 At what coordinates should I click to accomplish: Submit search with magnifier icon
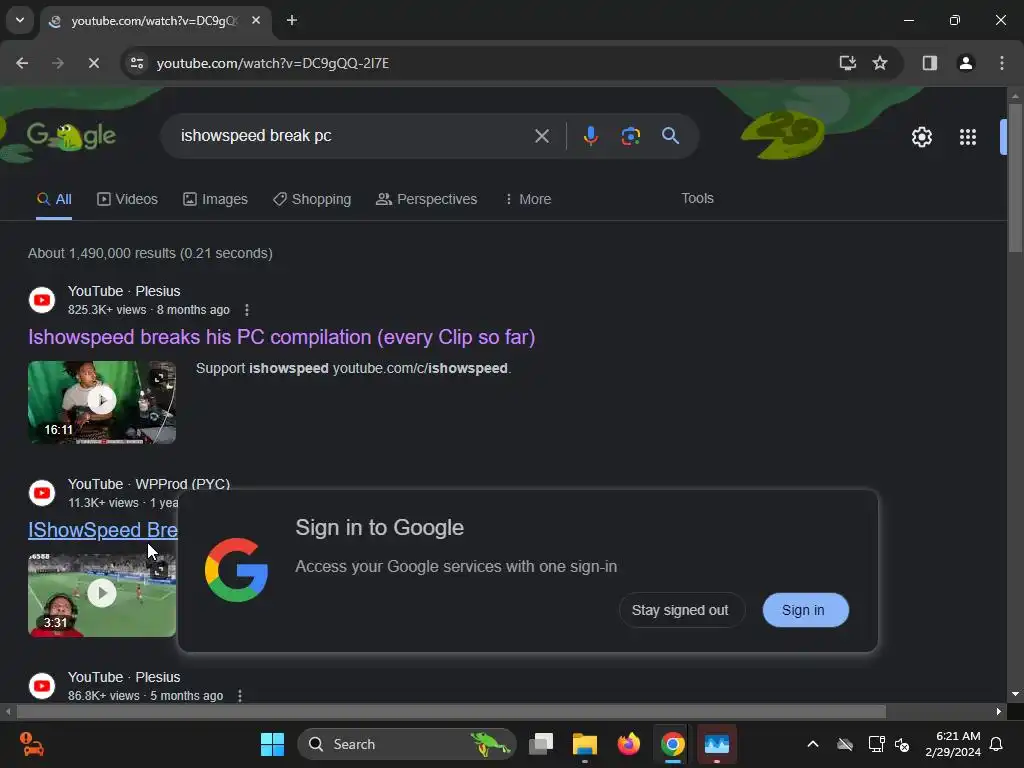pos(671,136)
